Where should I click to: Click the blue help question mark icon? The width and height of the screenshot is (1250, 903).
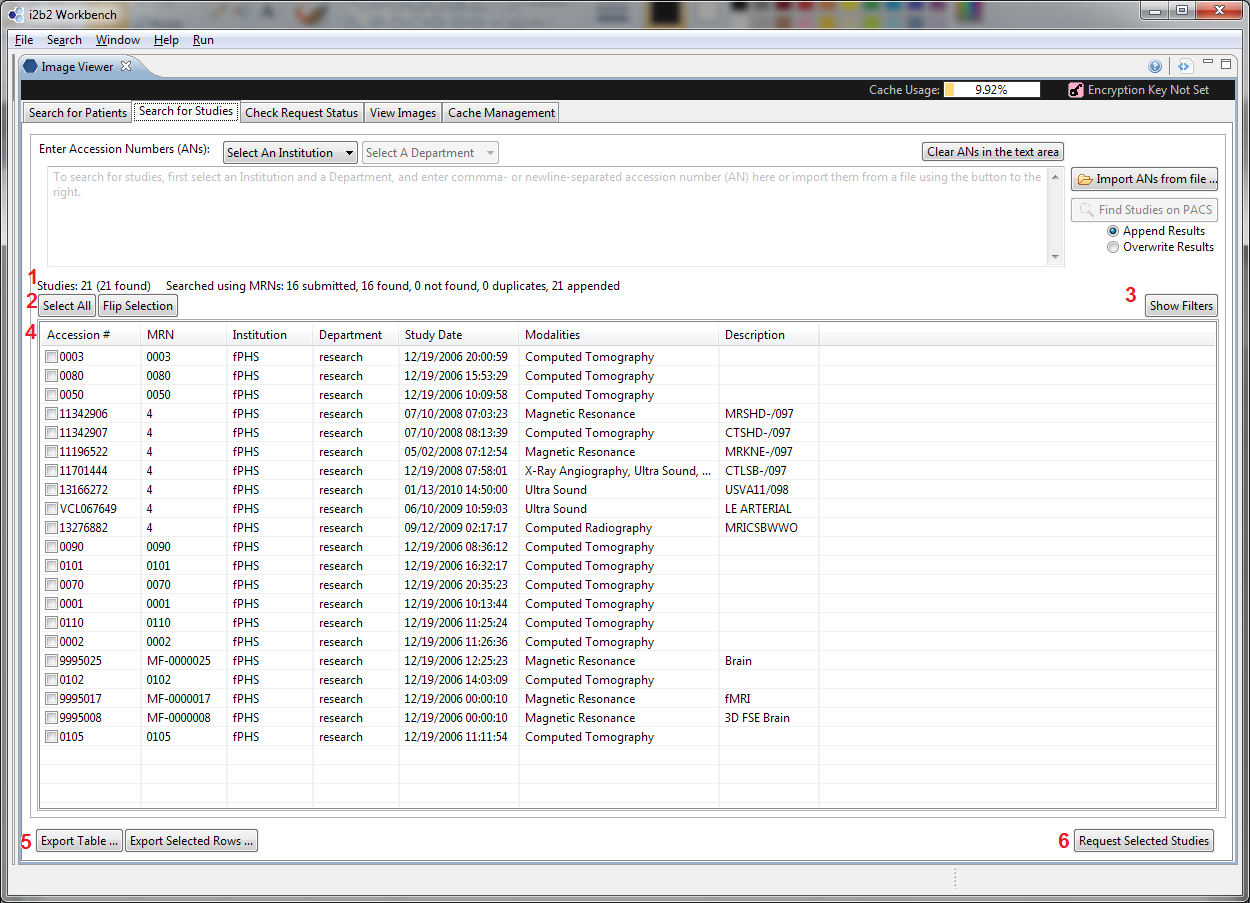pos(1155,67)
